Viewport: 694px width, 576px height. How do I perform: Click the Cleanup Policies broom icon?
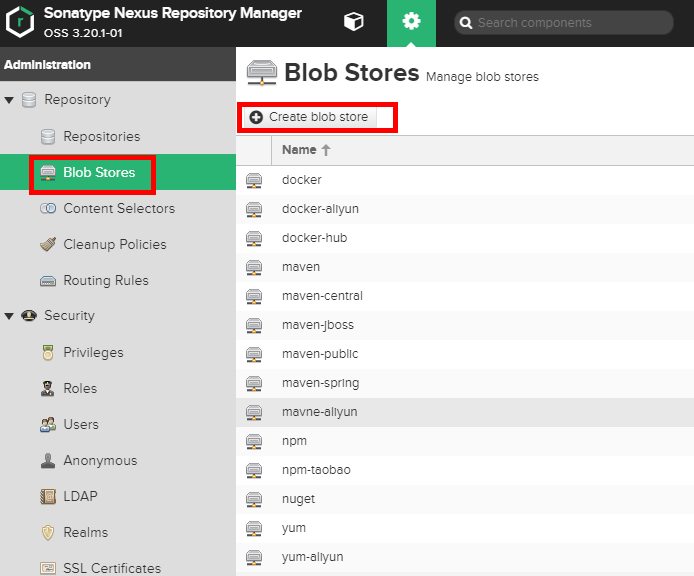click(48, 244)
